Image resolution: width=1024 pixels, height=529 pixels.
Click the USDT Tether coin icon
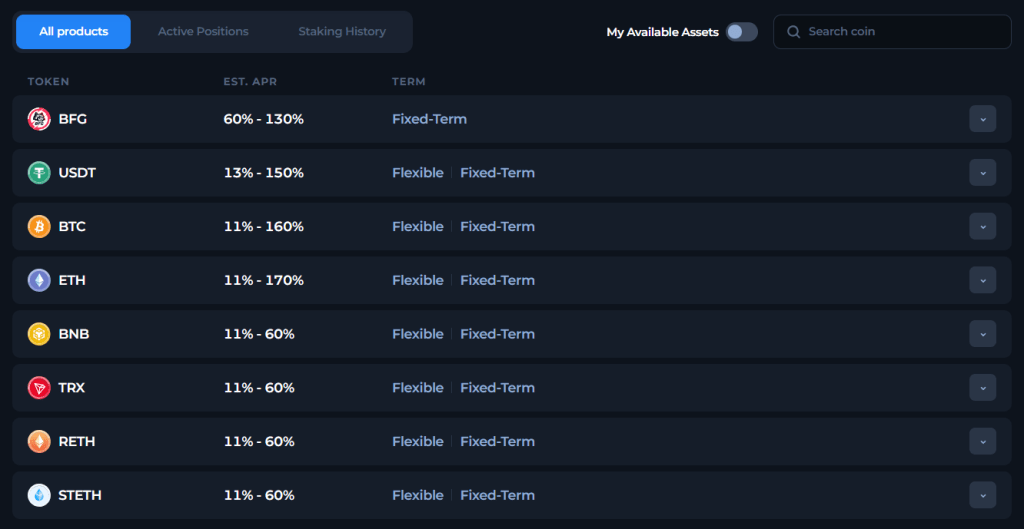[39, 173]
